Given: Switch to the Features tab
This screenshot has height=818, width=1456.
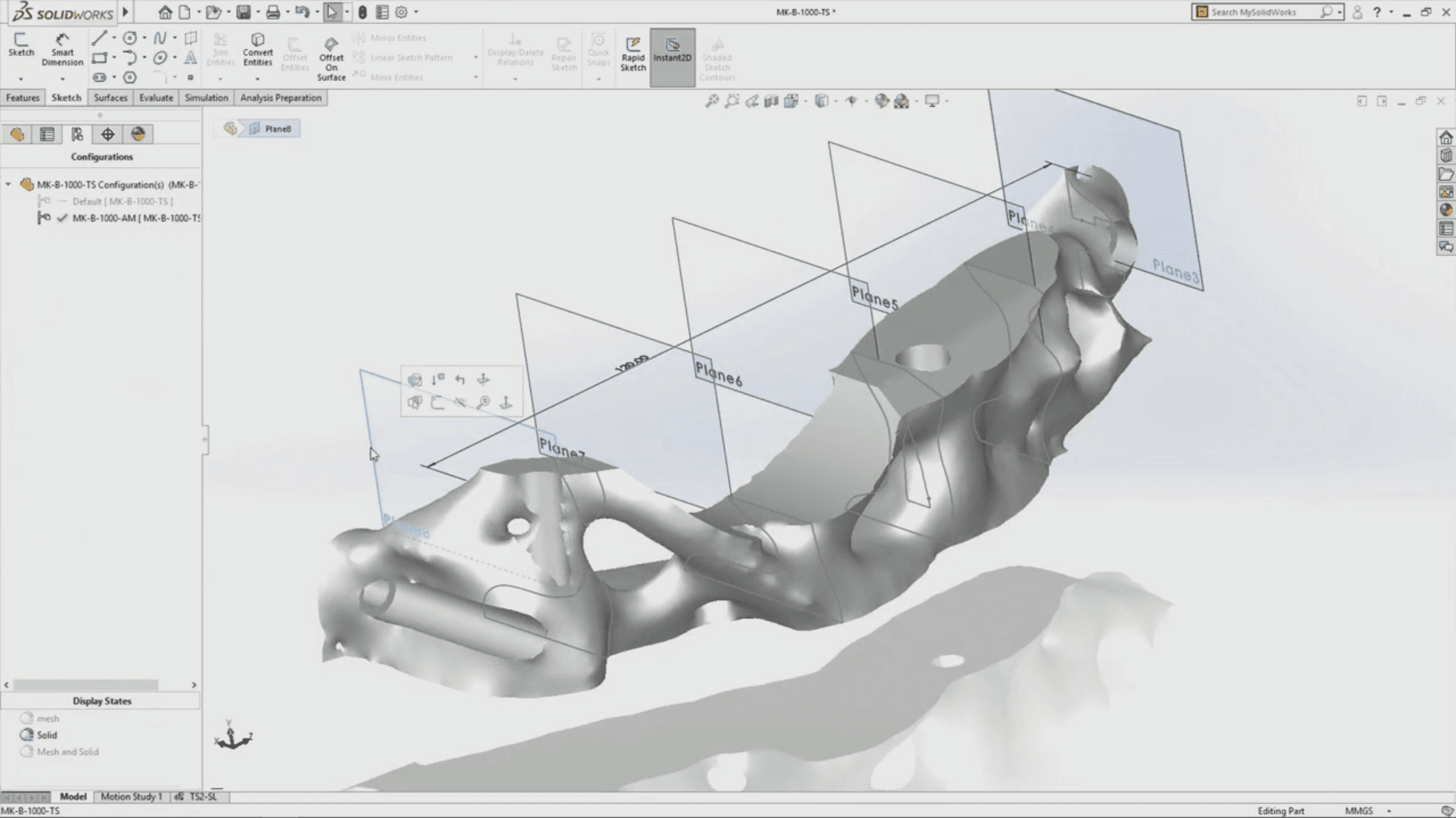Looking at the screenshot, I should (23, 97).
